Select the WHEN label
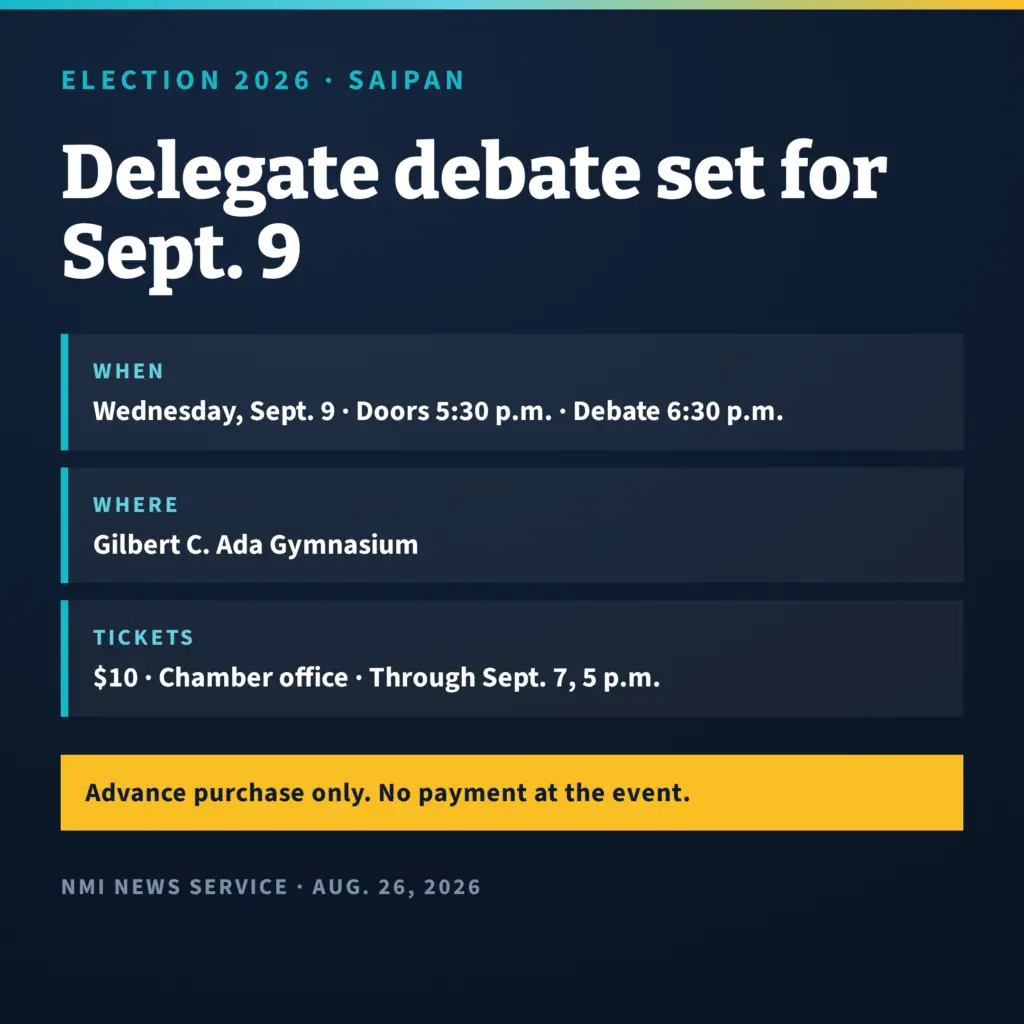The width and height of the screenshot is (1024, 1024). [128, 371]
